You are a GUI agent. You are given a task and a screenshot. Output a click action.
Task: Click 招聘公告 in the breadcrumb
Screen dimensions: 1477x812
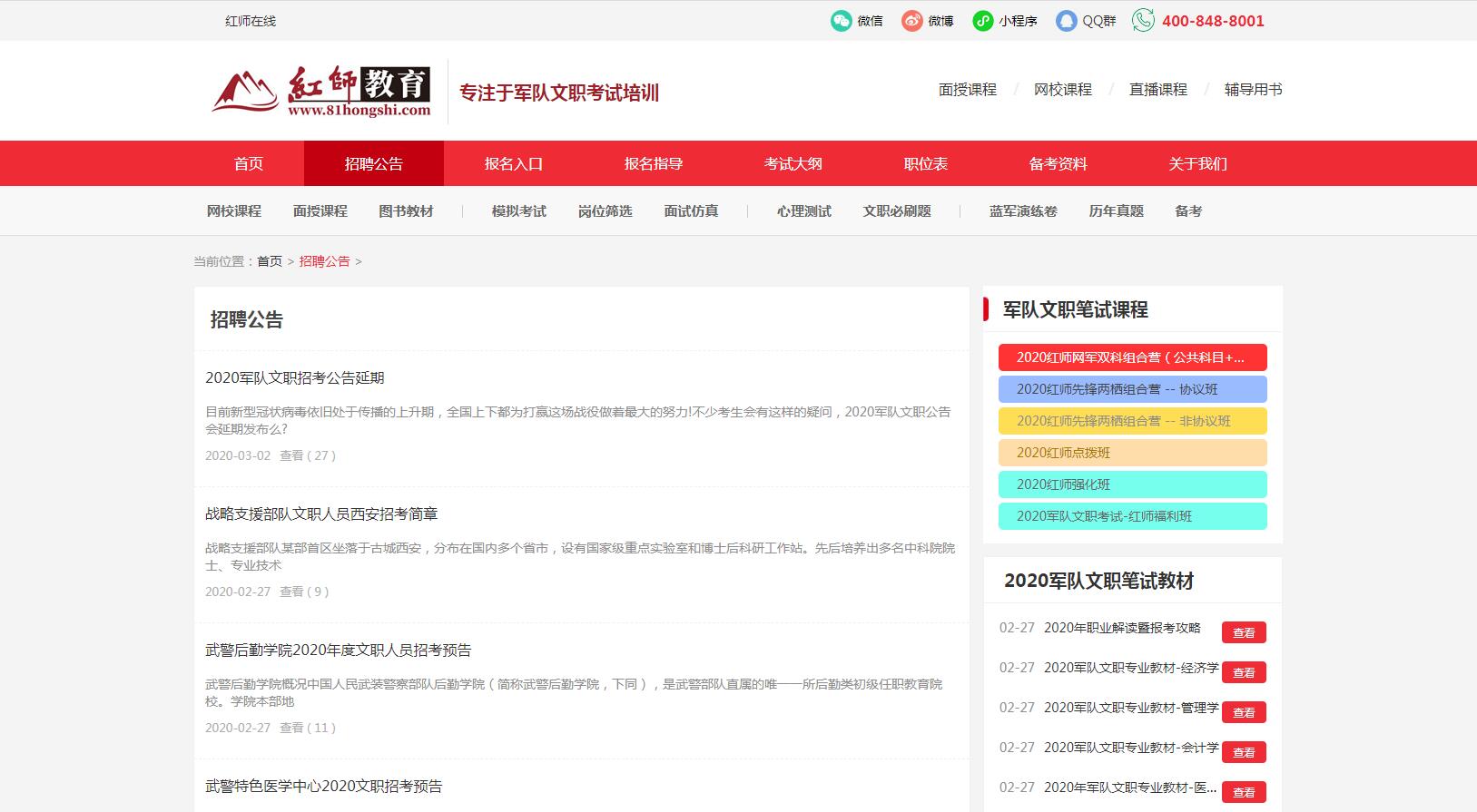pyautogui.click(x=325, y=261)
